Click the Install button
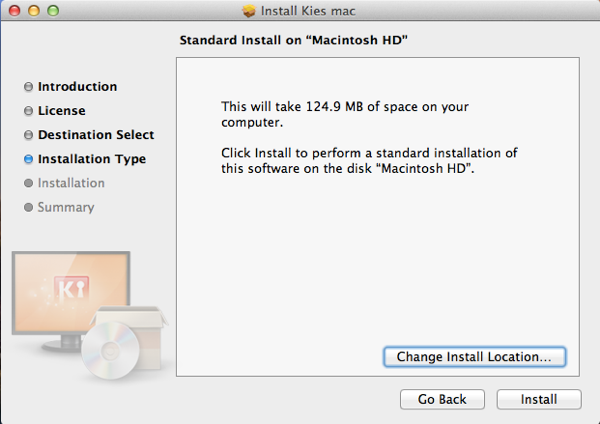600x424 pixels. tap(539, 399)
